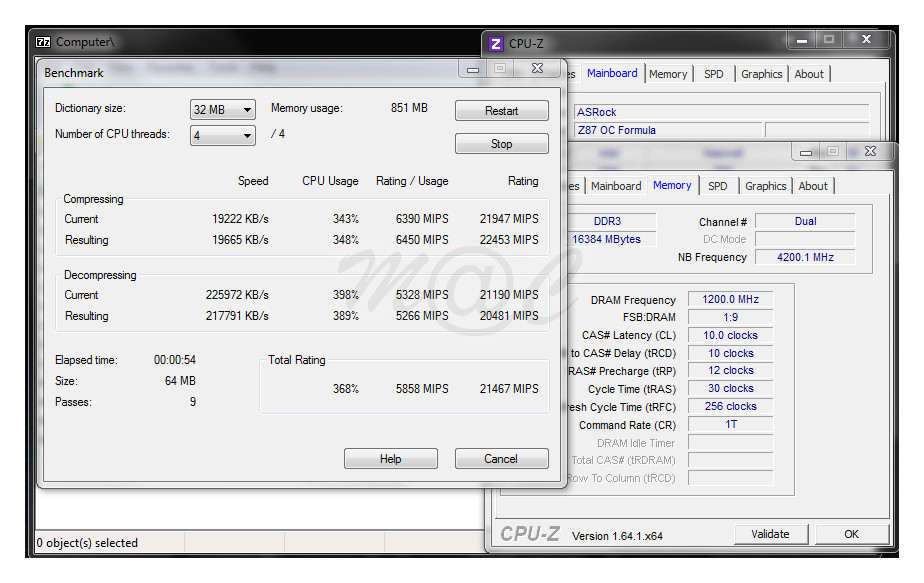
Task: Expand the Number of CPU threads dropdown
Action: (x=223, y=135)
